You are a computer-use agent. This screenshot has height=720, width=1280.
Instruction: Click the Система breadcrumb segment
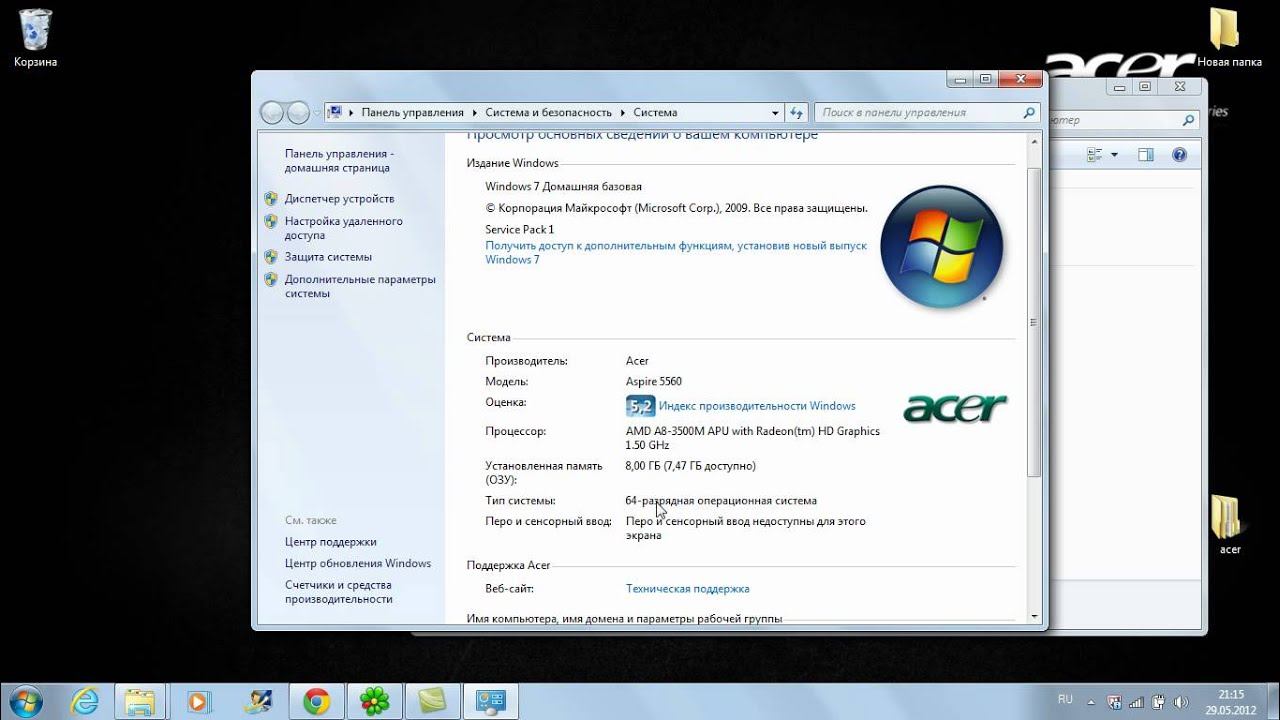pos(655,113)
